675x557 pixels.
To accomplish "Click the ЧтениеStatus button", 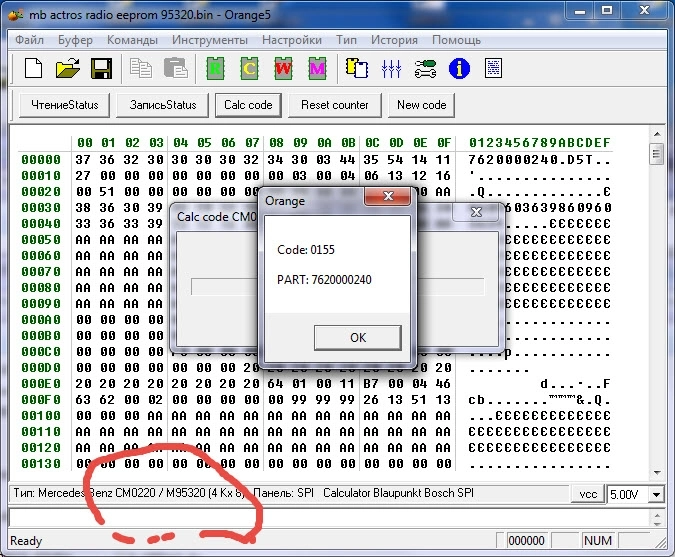I will [x=65, y=105].
